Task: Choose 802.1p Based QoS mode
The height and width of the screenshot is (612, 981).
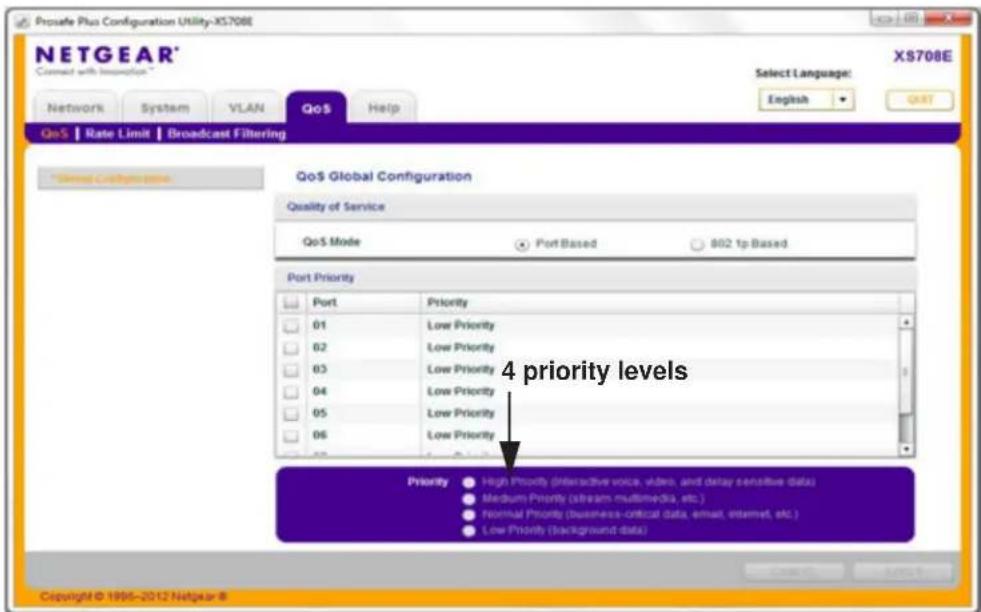Action: point(697,245)
